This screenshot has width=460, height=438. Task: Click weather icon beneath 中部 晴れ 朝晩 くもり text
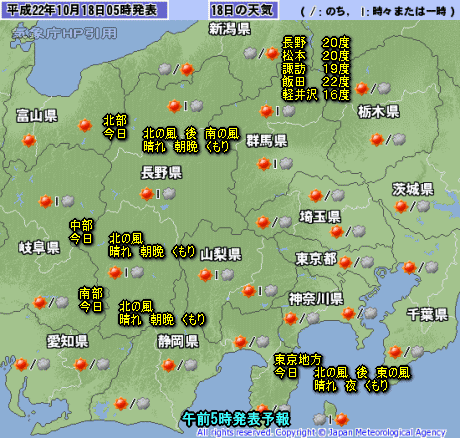coord(126,272)
